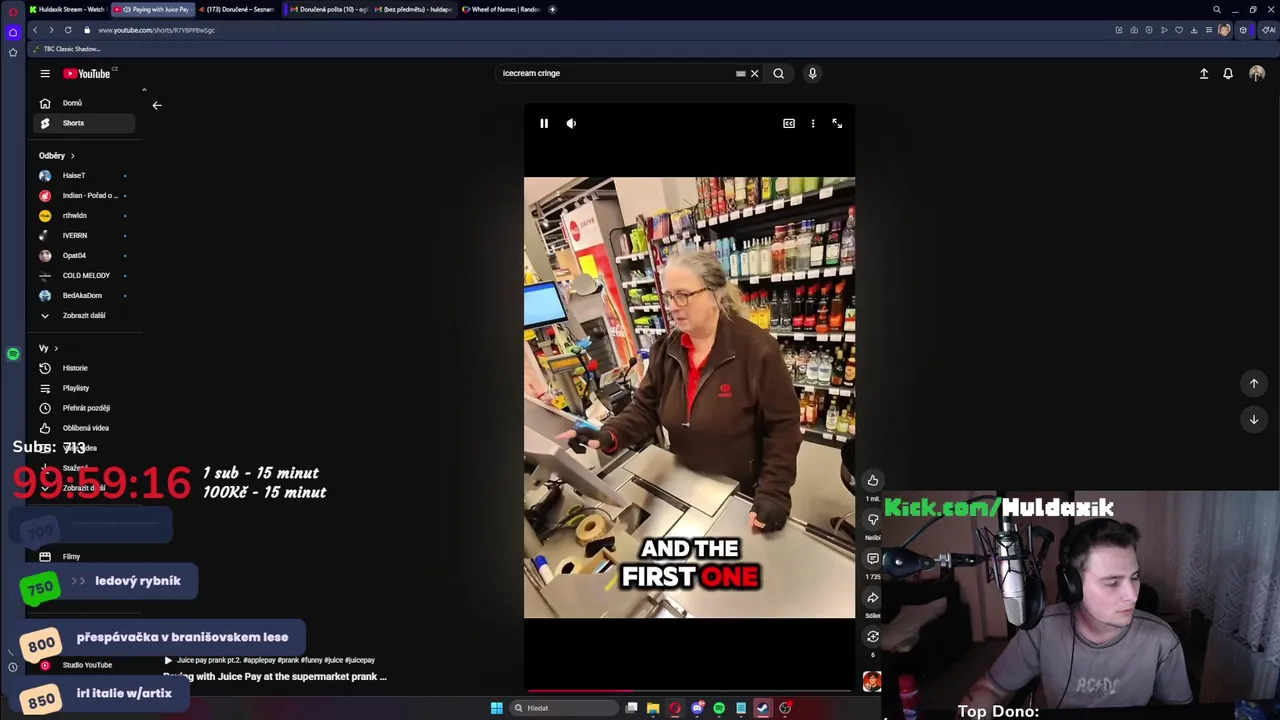Switch to Wheel of Names tab
This screenshot has height=720, width=1280.
501,9
